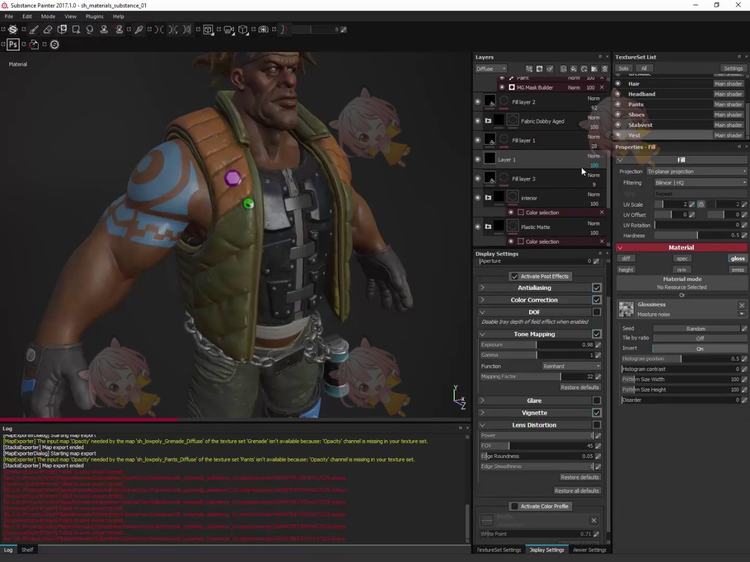This screenshot has height=562, width=750.
Task: Click the Substance logo icon in top toolbar
Action: pyautogui.click(x=13, y=30)
